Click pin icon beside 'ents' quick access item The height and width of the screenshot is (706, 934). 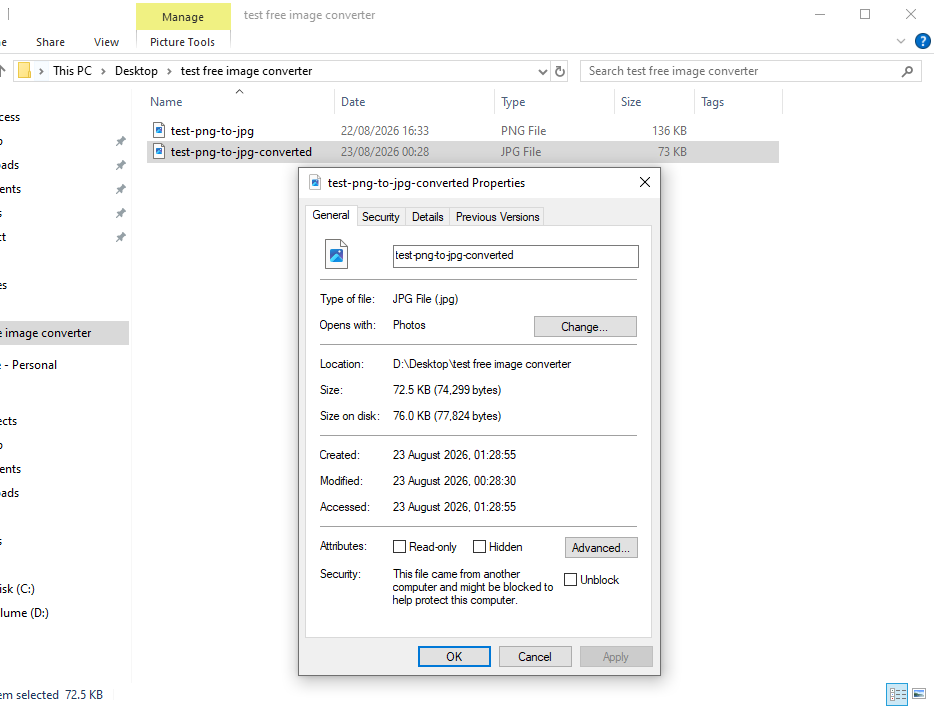[120, 189]
